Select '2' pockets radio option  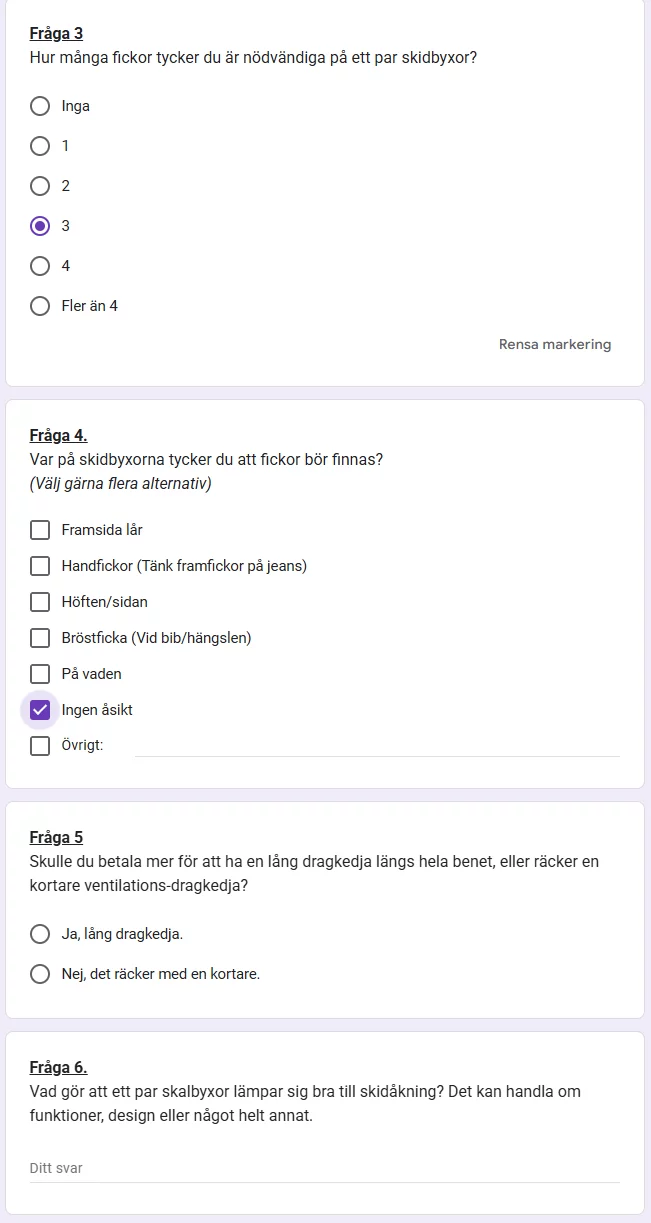pyautogui.click(x=40, y=186)
